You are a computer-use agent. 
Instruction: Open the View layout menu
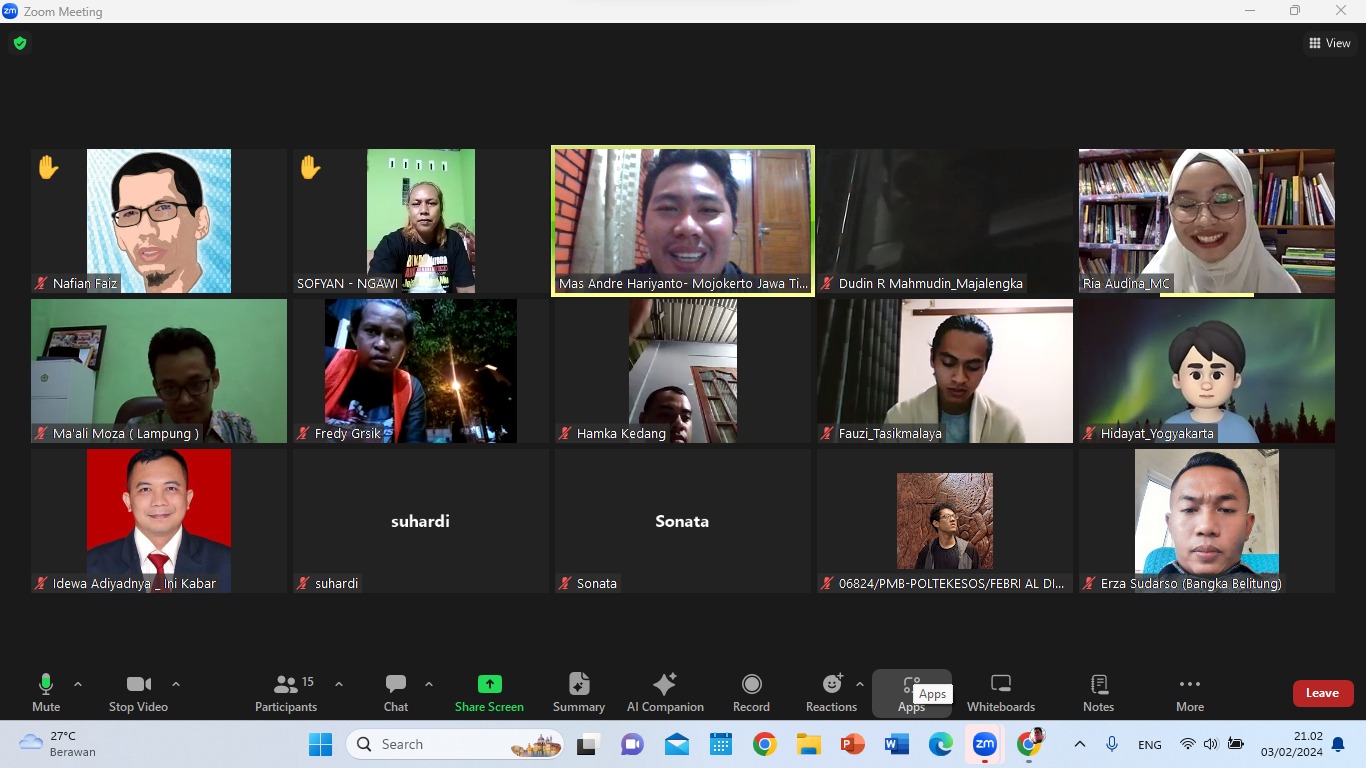[x=1330, y=43]
